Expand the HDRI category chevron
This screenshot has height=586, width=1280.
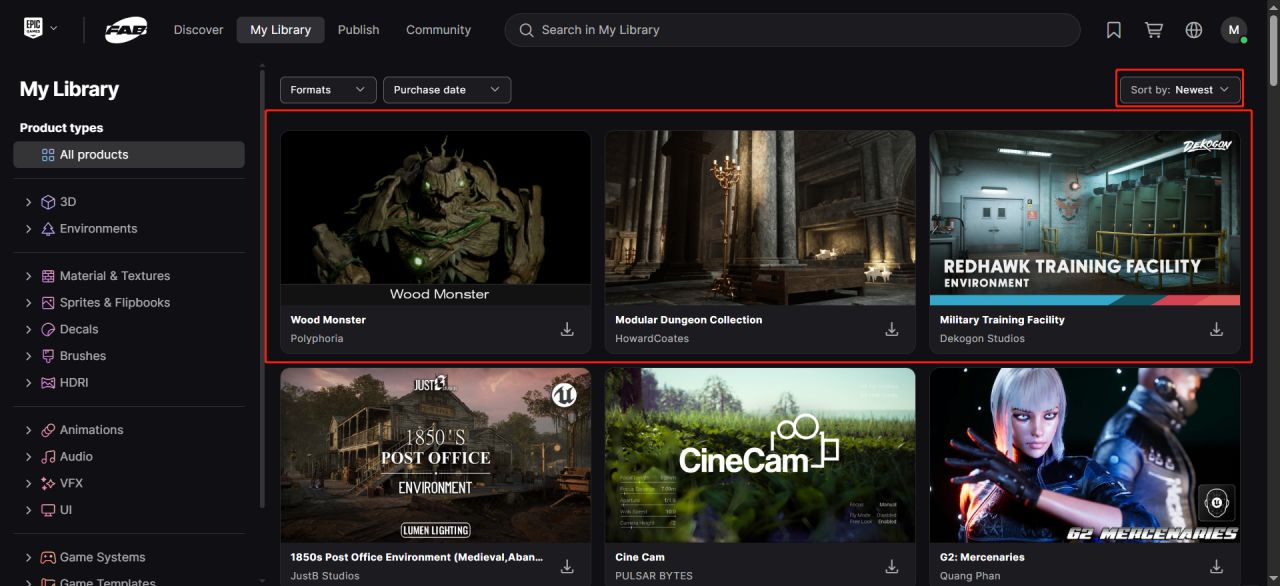click(x=28, y=383)
